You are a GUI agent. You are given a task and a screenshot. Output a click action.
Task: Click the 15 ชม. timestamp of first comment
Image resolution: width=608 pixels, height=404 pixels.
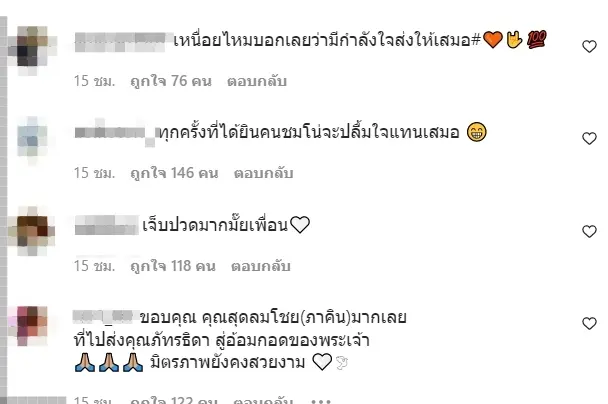[94, 81]
